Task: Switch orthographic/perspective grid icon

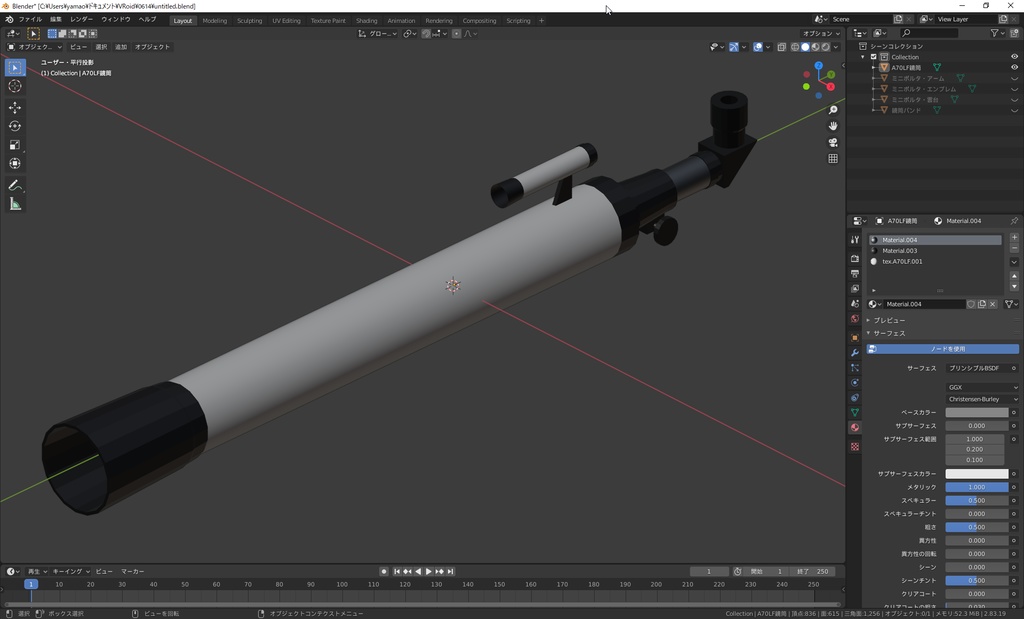Action: tap(833, 159)
